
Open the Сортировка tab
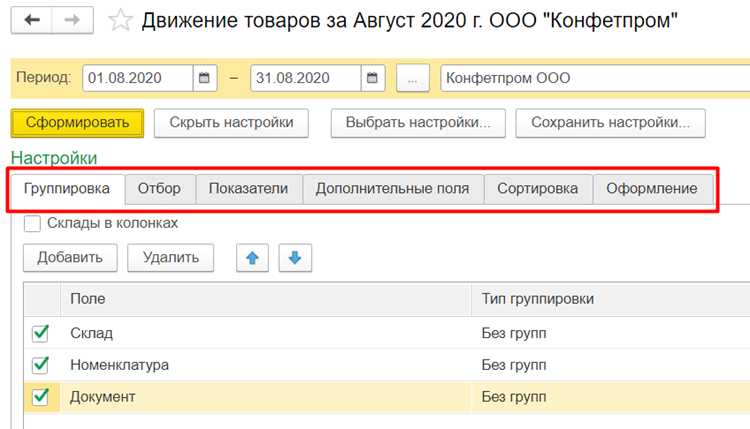(x=538, y=188)
